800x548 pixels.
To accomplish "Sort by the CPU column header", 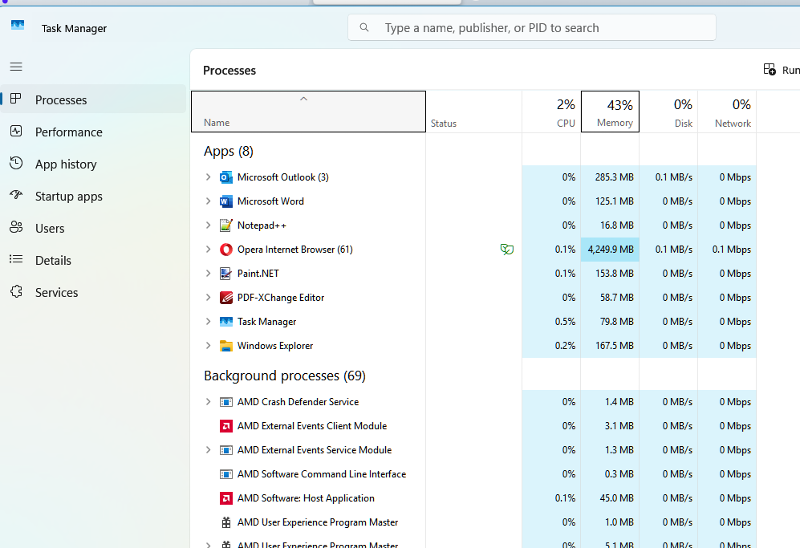I will click(x=552, y=112).
